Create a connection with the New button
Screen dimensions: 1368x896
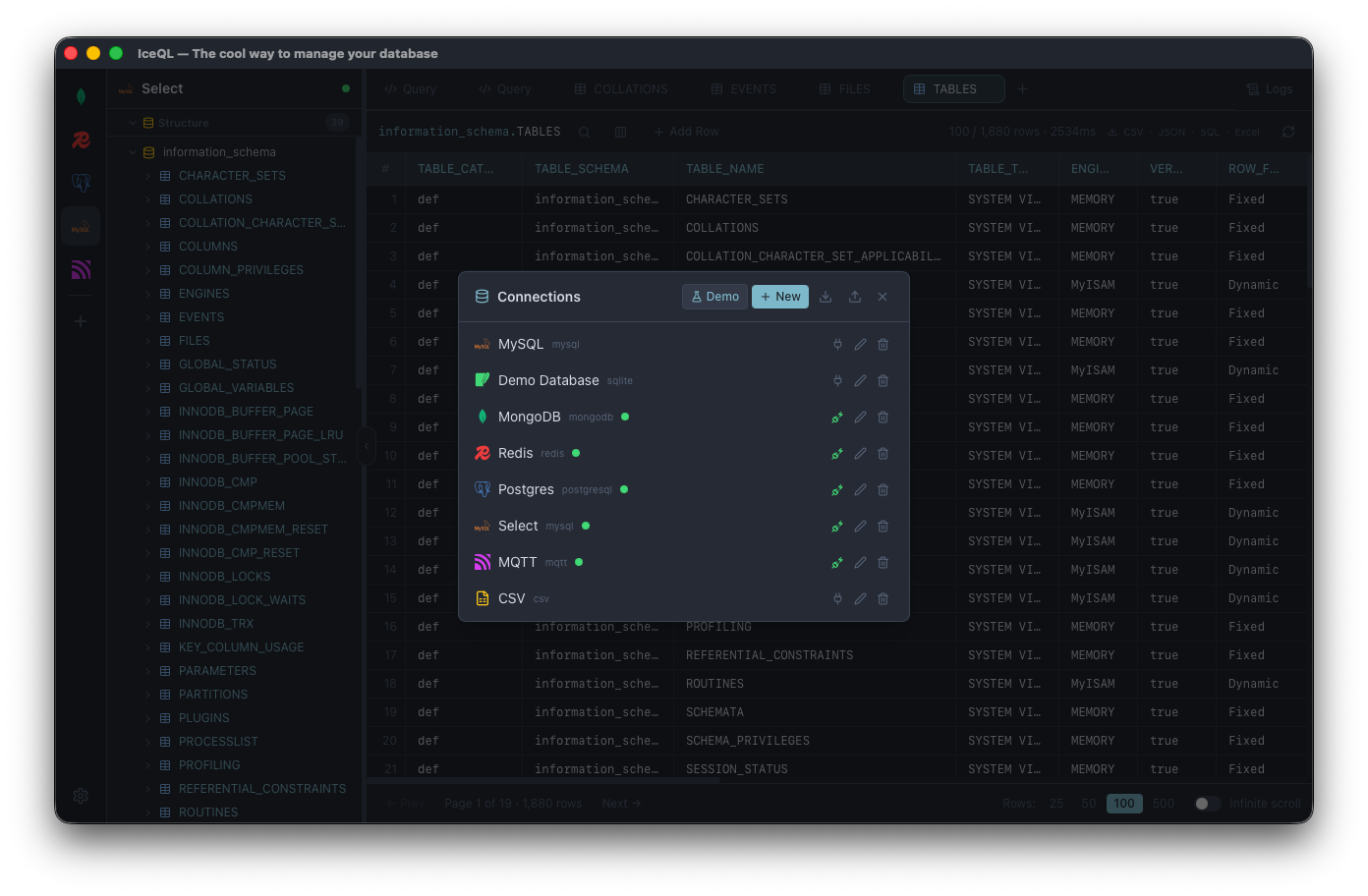click(x=780, y=297)
